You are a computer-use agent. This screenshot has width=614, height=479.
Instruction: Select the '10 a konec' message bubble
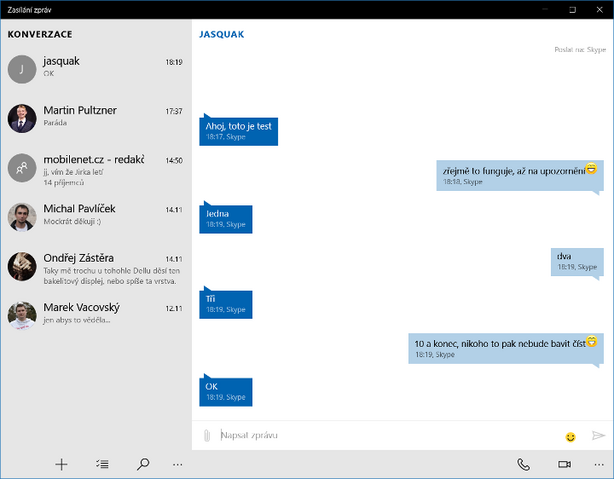(x=506, y=349)
